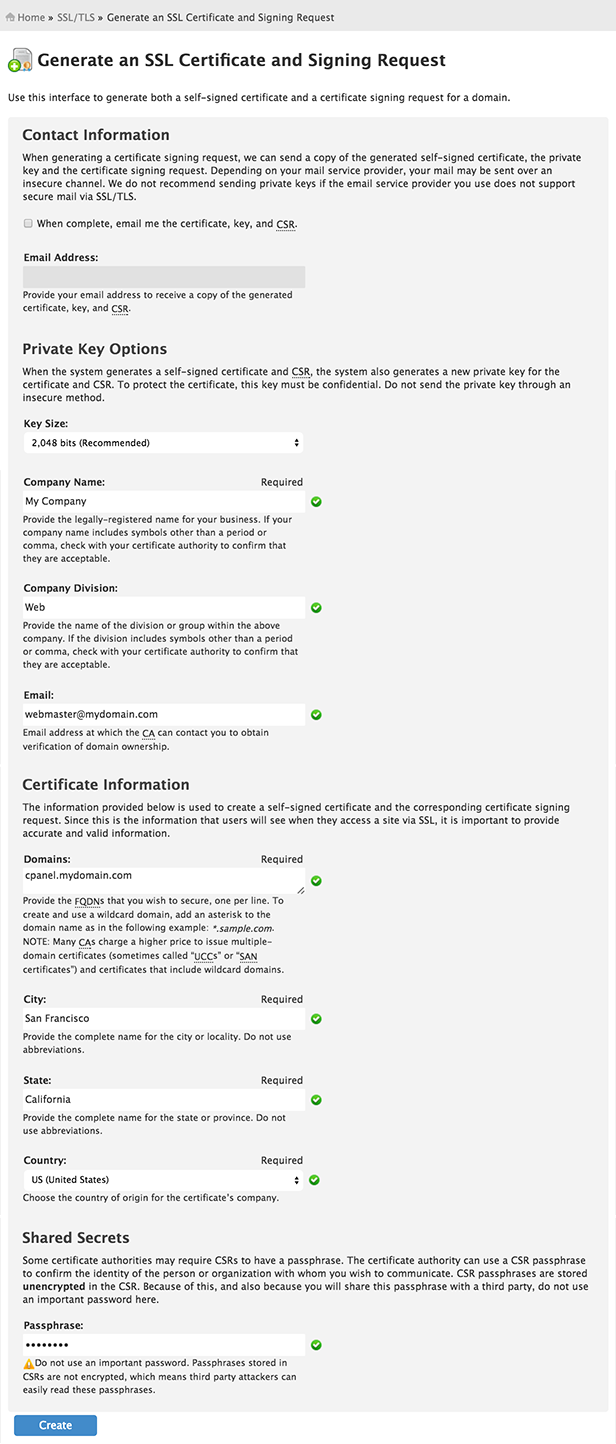Image resolution: width=616 pixels, height=1444 pixels.
Task: Click the green check beside the Domains box
Action: [316, 880]
